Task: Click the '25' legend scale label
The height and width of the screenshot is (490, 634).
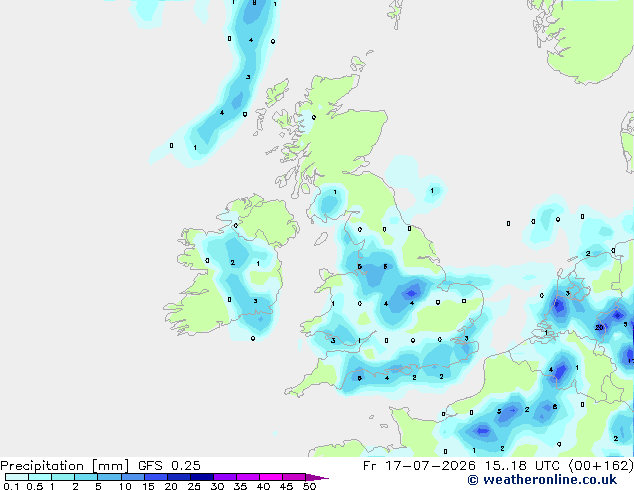Action: 194,486
